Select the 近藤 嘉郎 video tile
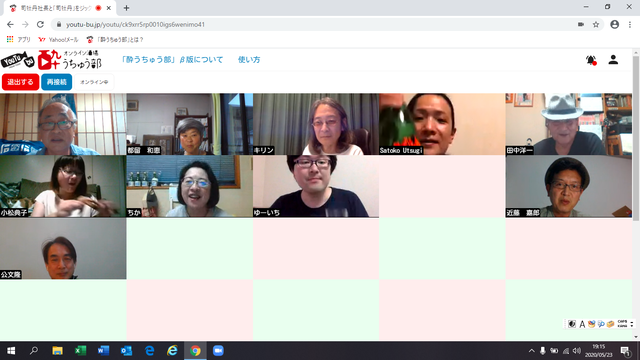Screen dimensions: 640x360 pyautogui.click(x=569, y=186)
